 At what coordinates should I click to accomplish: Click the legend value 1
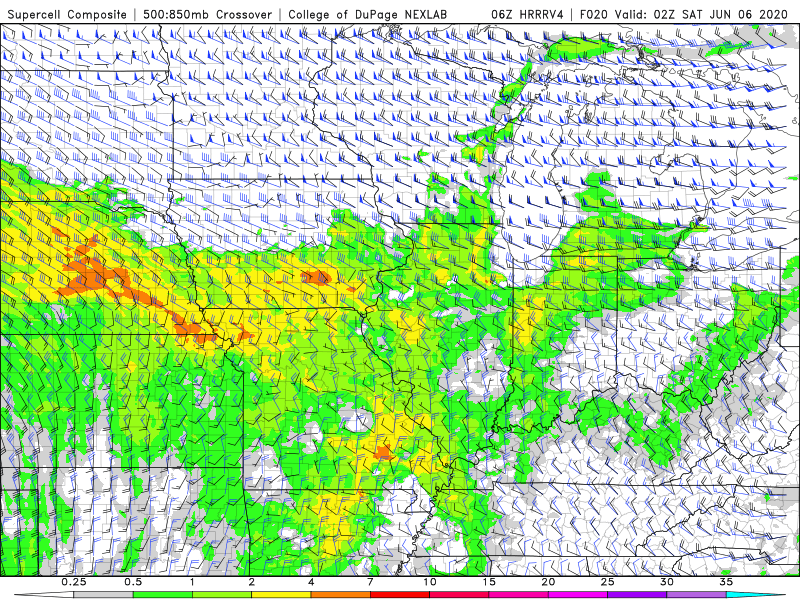[192, 582]
